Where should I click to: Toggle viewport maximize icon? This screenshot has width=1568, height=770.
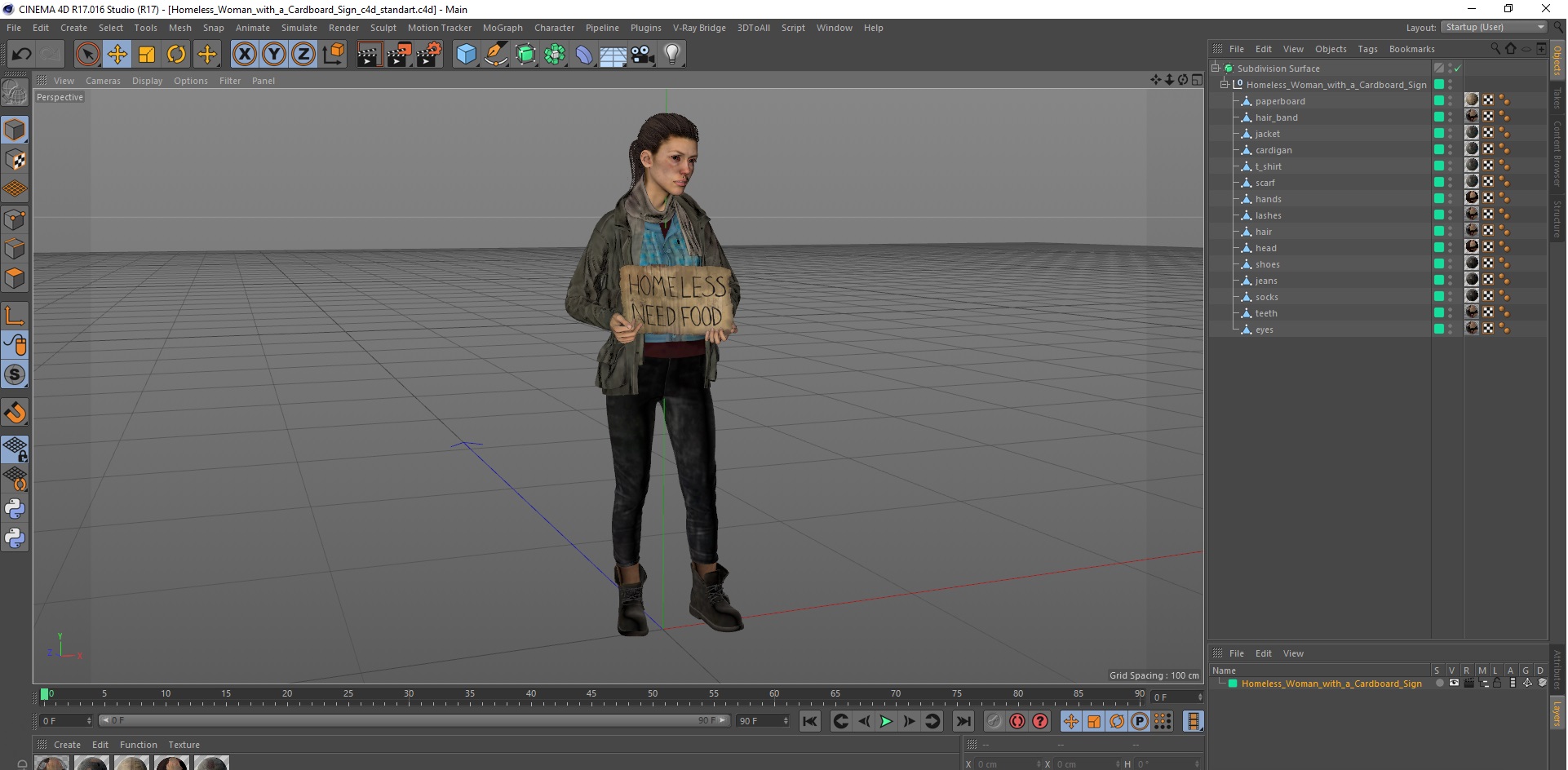click(x=1197, y=80)
